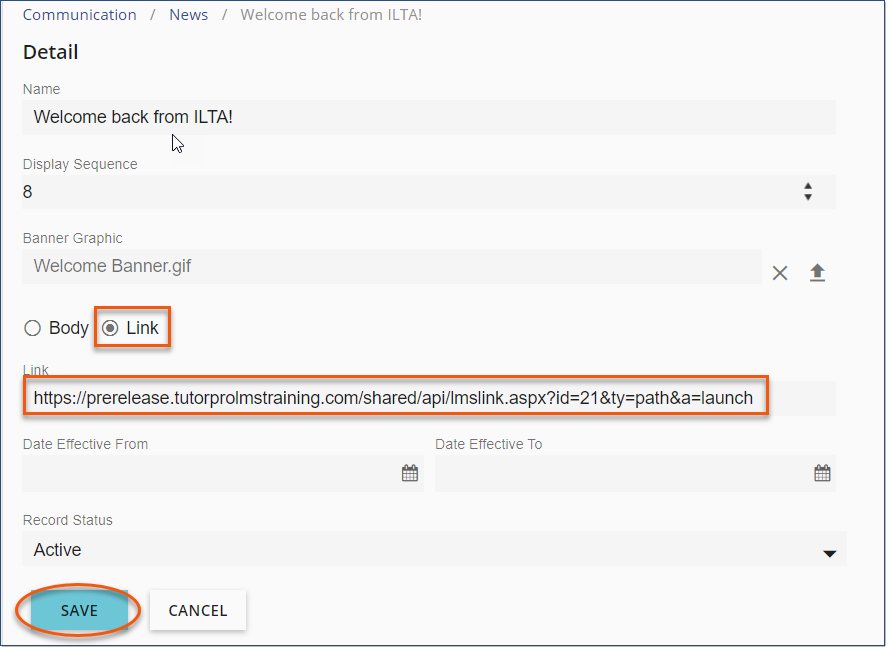Click the Banner Graphic filename field
This screenshot has width=888, height=649.
pos(390,267)
